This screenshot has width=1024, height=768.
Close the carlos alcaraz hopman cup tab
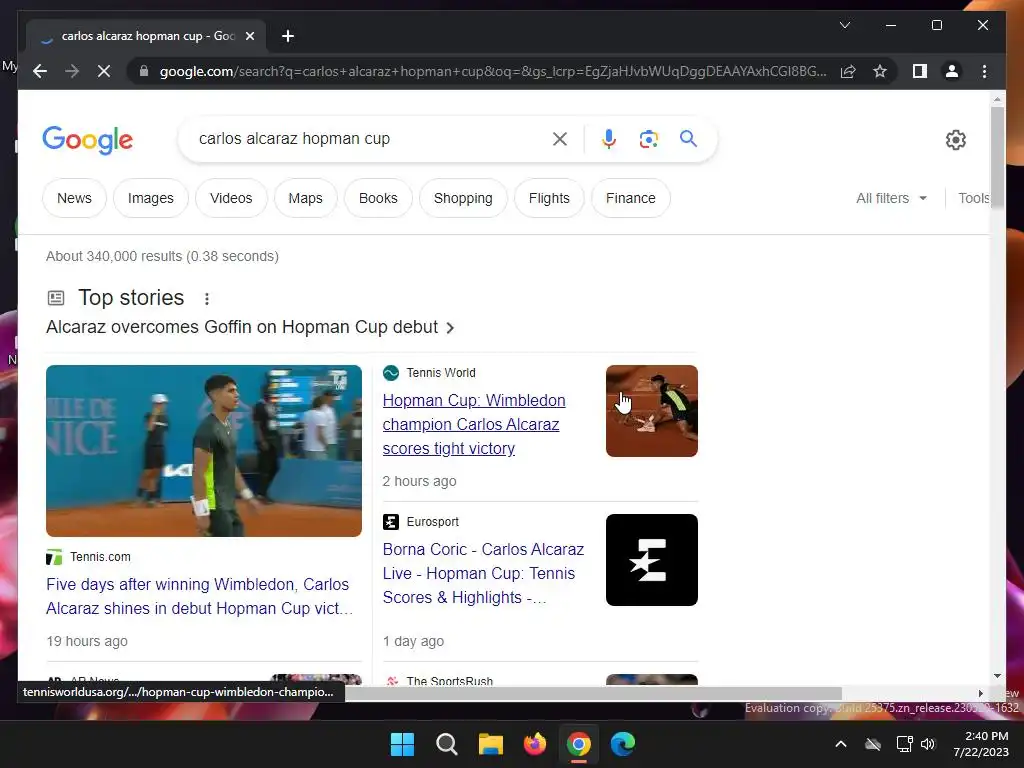249,36
